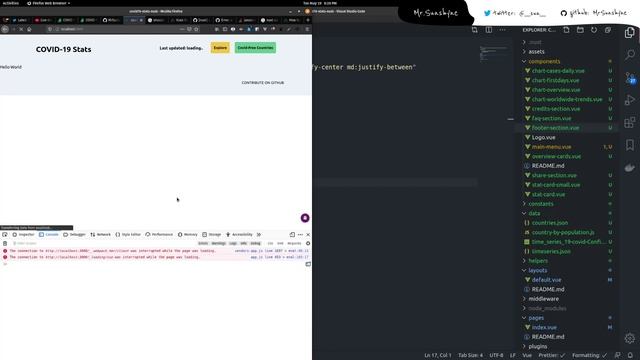Open console settings gear icon
Screen dimensions: 640x360
pos(308,243)
